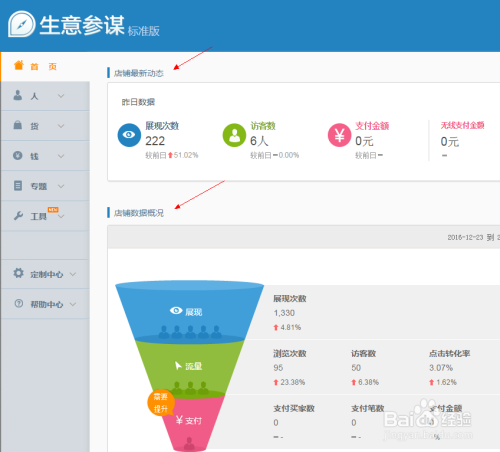Click the 95 浏览次数 value
500x452 pixels.
(278, 368)
